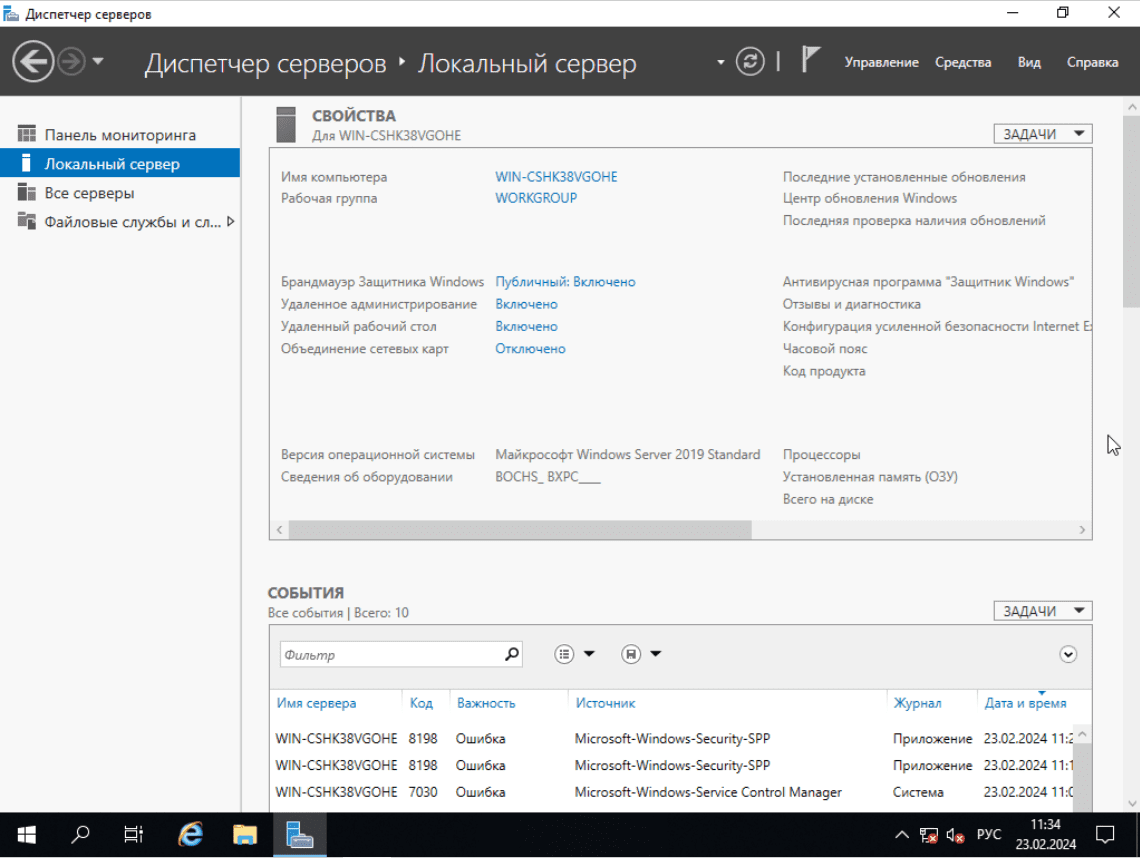1140x858 pixels.
Task: Go back with the back arrow button
Action: tap(33, 62)
